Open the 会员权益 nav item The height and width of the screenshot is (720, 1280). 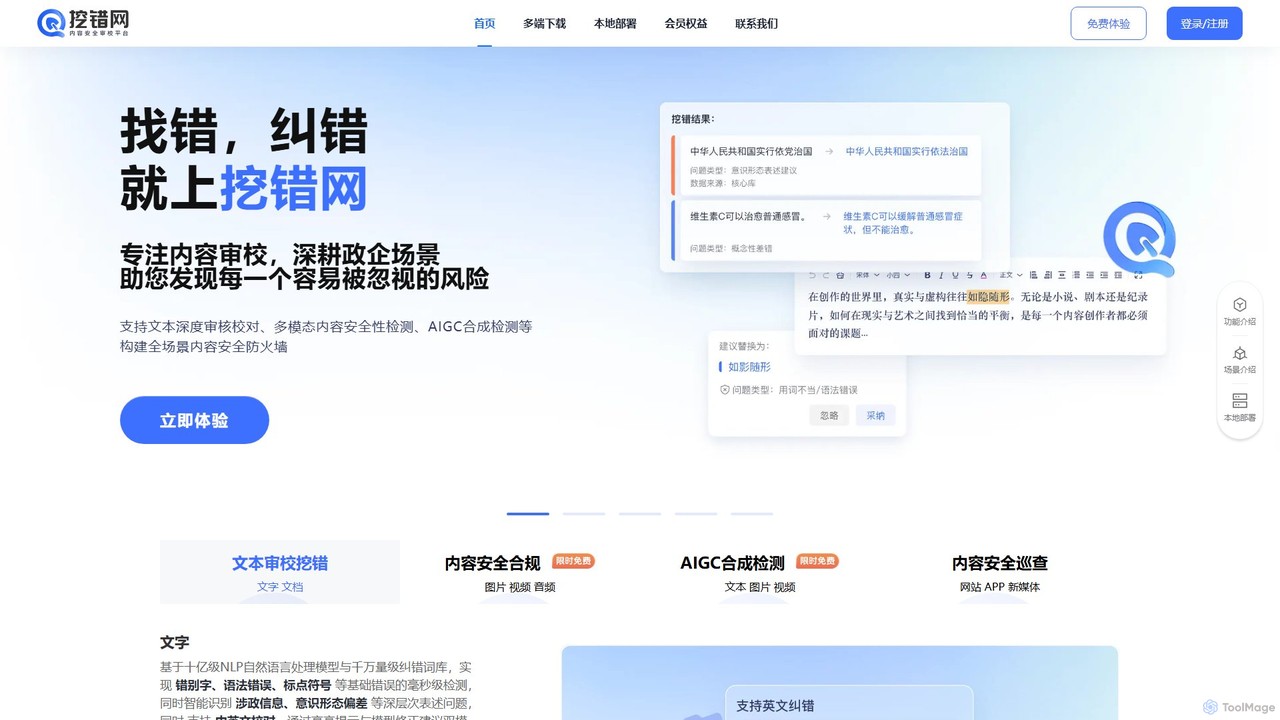click(686, 23)
